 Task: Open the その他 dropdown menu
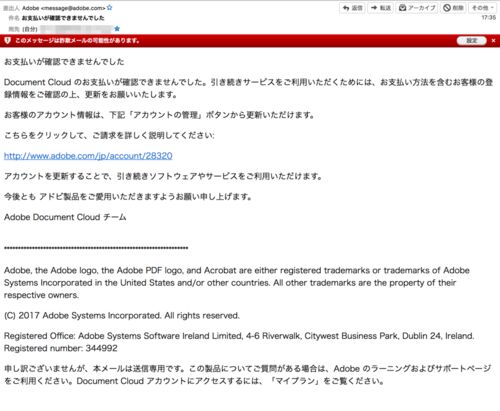(483, 8)
